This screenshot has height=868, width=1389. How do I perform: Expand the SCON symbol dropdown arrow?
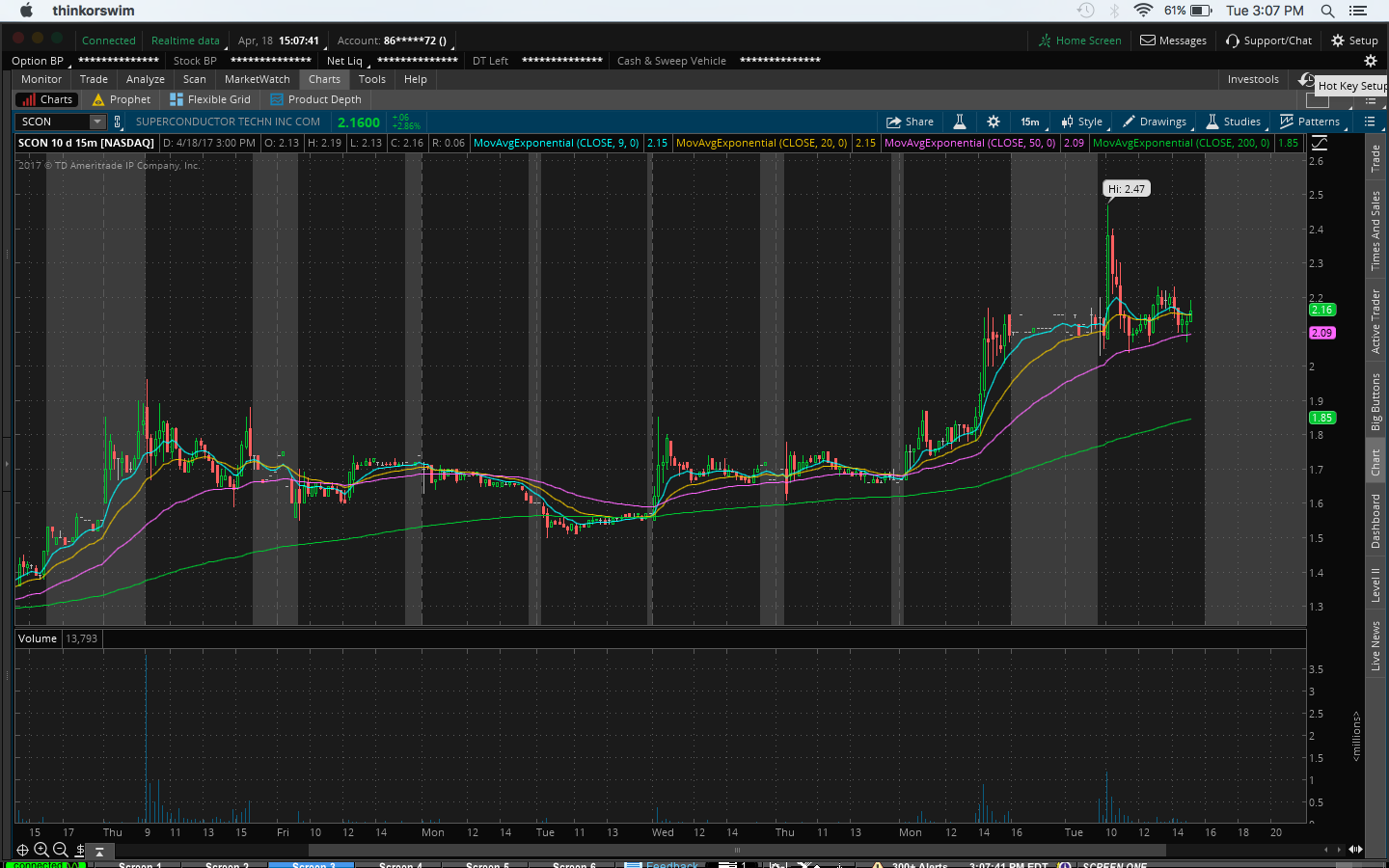click(x=97, y=122)
